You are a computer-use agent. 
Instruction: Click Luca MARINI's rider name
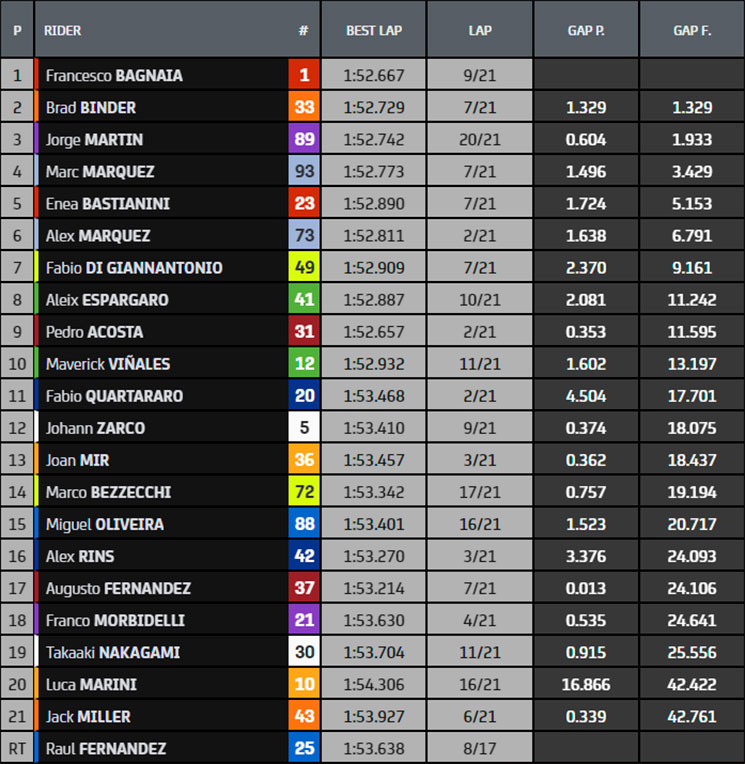point(91,685)
